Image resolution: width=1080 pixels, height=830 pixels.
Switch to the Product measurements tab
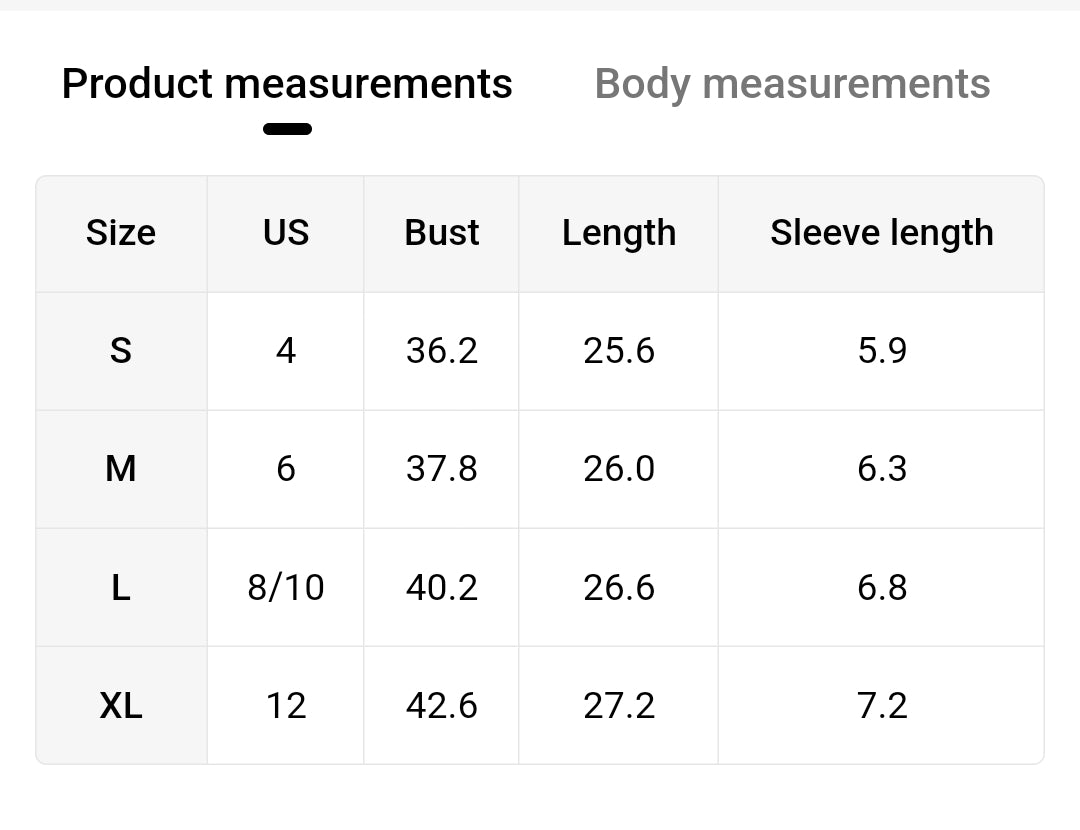pyautogui.click(x=287, y=84)
